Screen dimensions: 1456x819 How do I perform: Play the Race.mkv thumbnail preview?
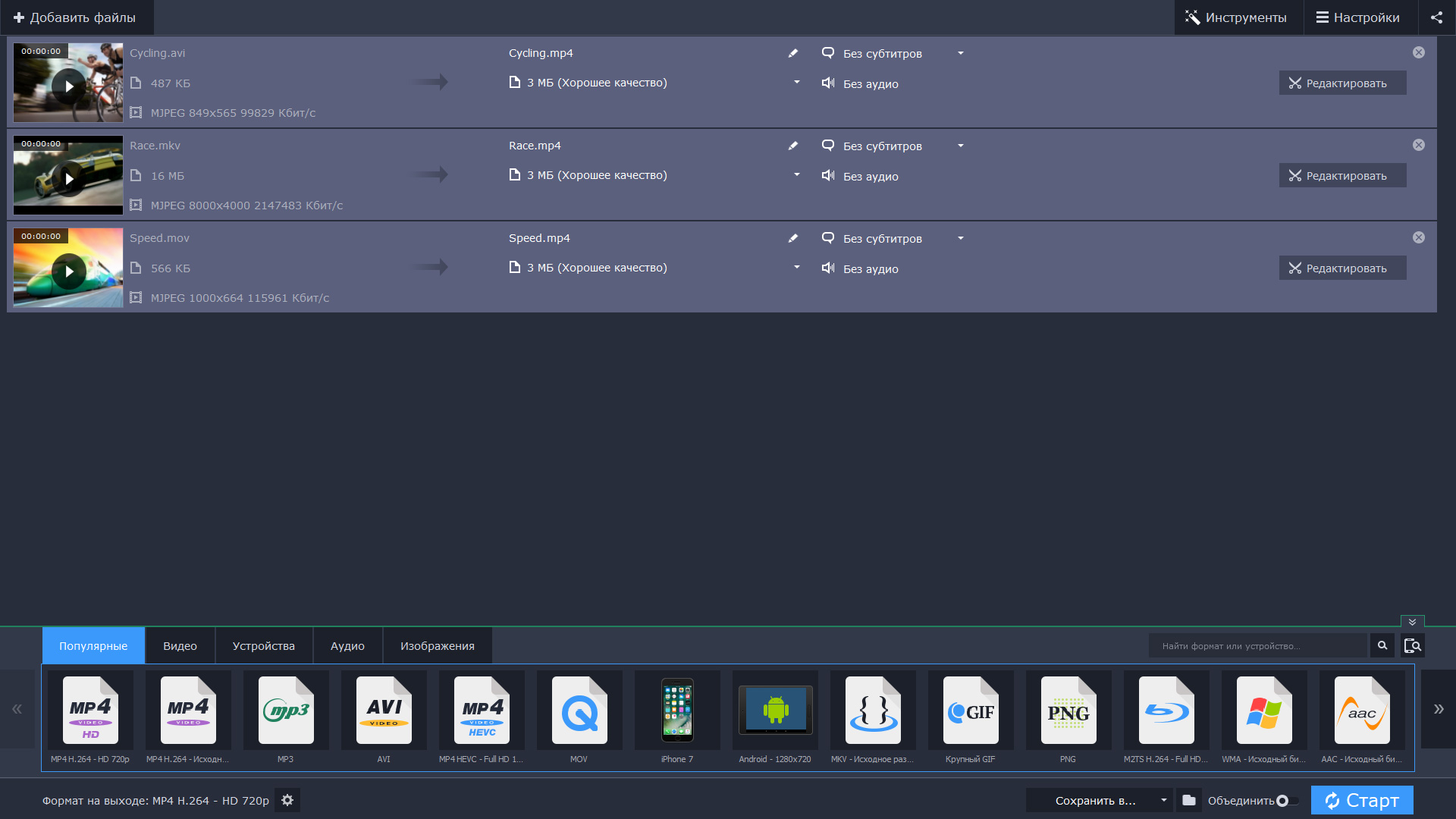(68, 179)
